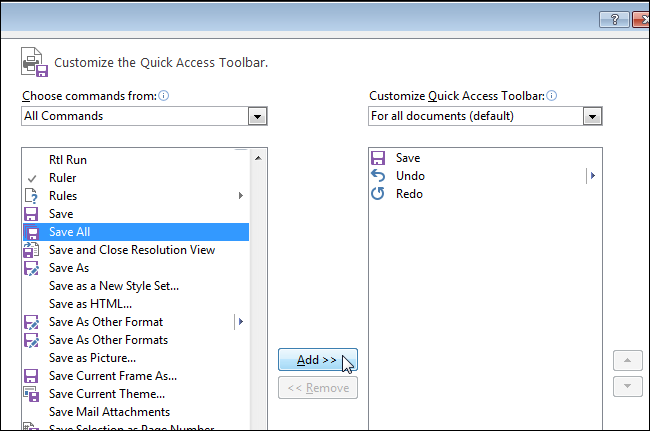Click the Save Current Frame As icon
Screen dimensions: 650x431
31,376
